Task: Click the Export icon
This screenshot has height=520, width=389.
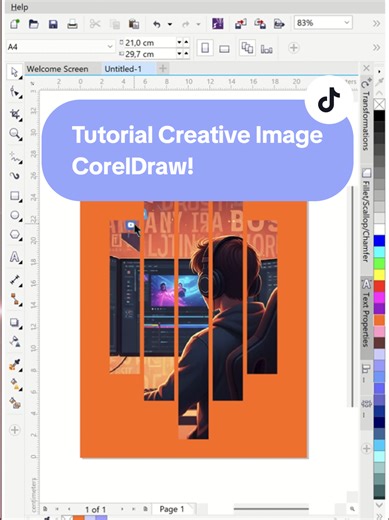Action: tap(260, 24)
